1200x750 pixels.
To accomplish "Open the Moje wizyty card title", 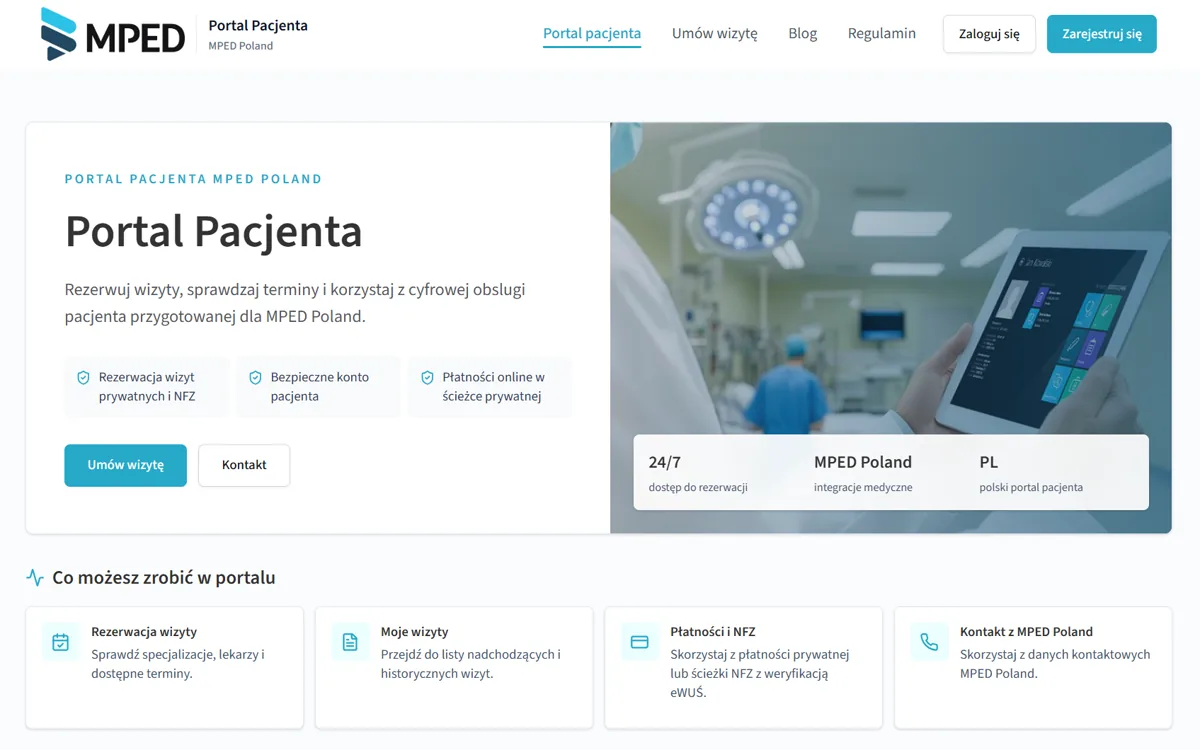I will pos(414,632).
